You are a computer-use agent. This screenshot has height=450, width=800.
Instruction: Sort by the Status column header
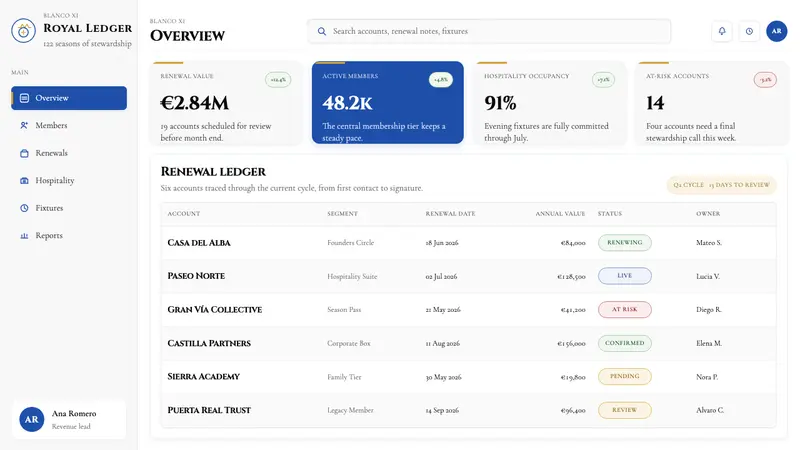click(x=610, y=214)
